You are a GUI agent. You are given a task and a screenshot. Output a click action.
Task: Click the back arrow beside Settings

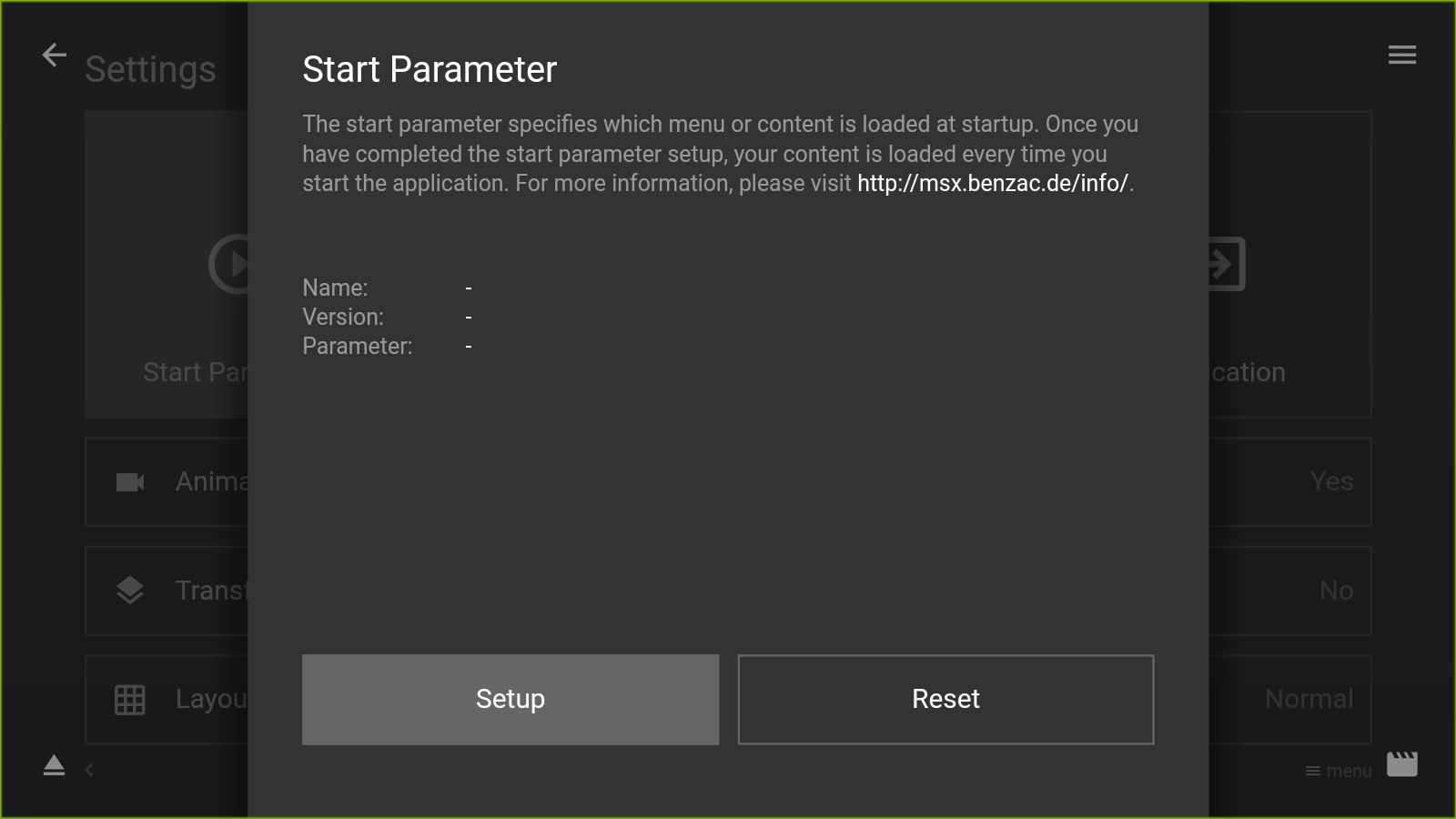[55, 56]
